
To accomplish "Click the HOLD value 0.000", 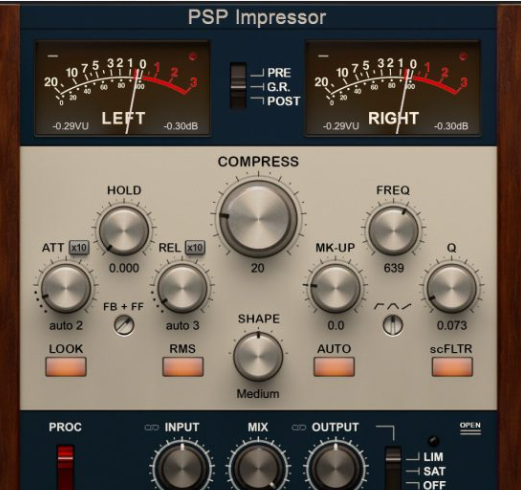I will (124, 268).
